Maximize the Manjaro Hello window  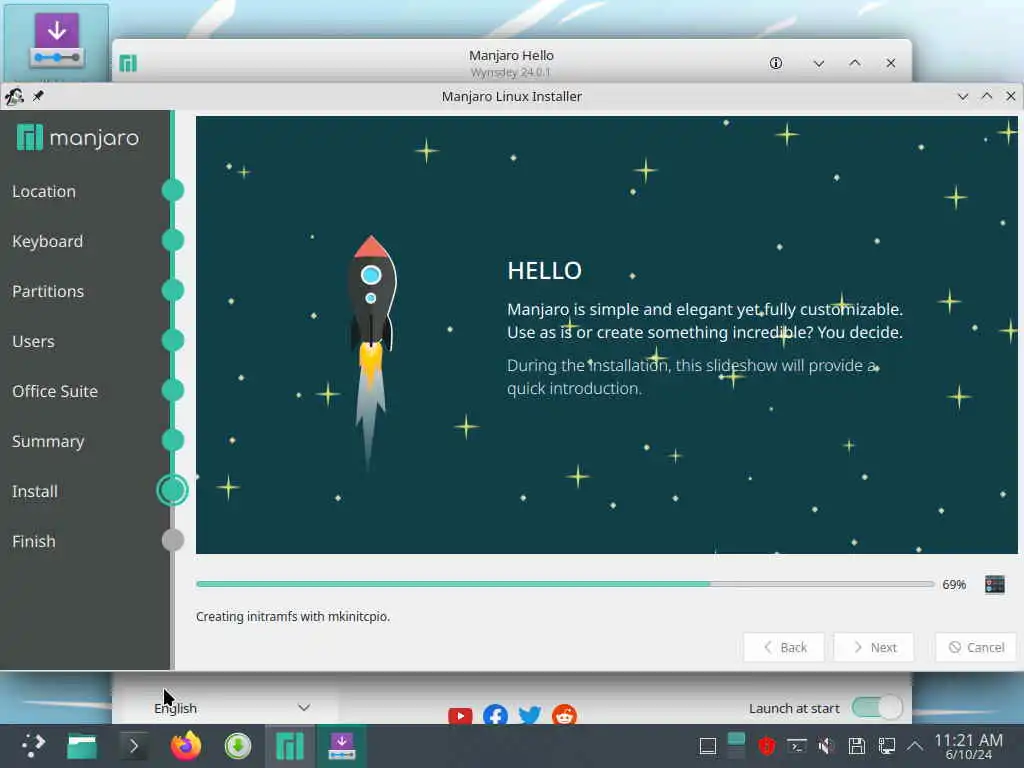point(855,63)
